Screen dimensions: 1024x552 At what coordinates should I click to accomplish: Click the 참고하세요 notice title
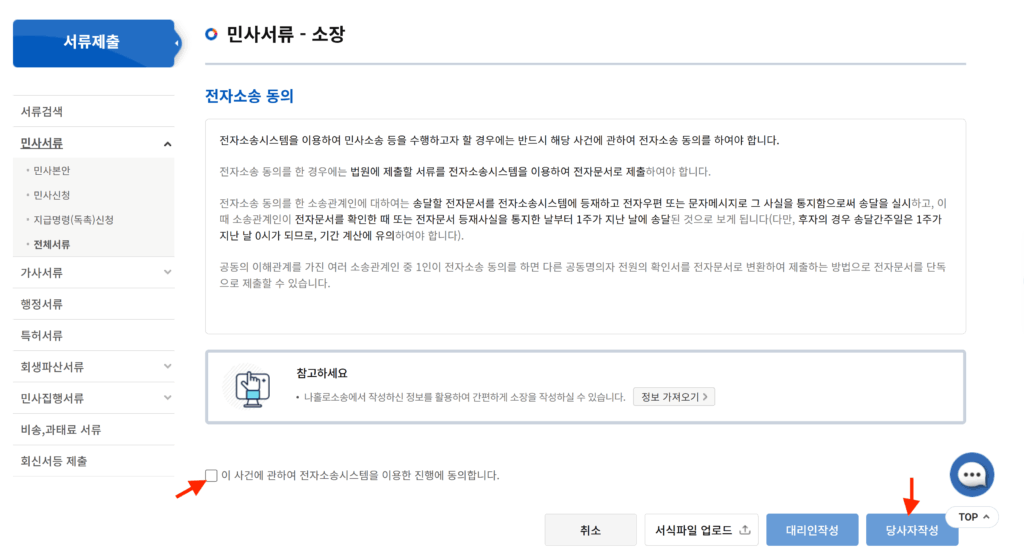(322, 373)
